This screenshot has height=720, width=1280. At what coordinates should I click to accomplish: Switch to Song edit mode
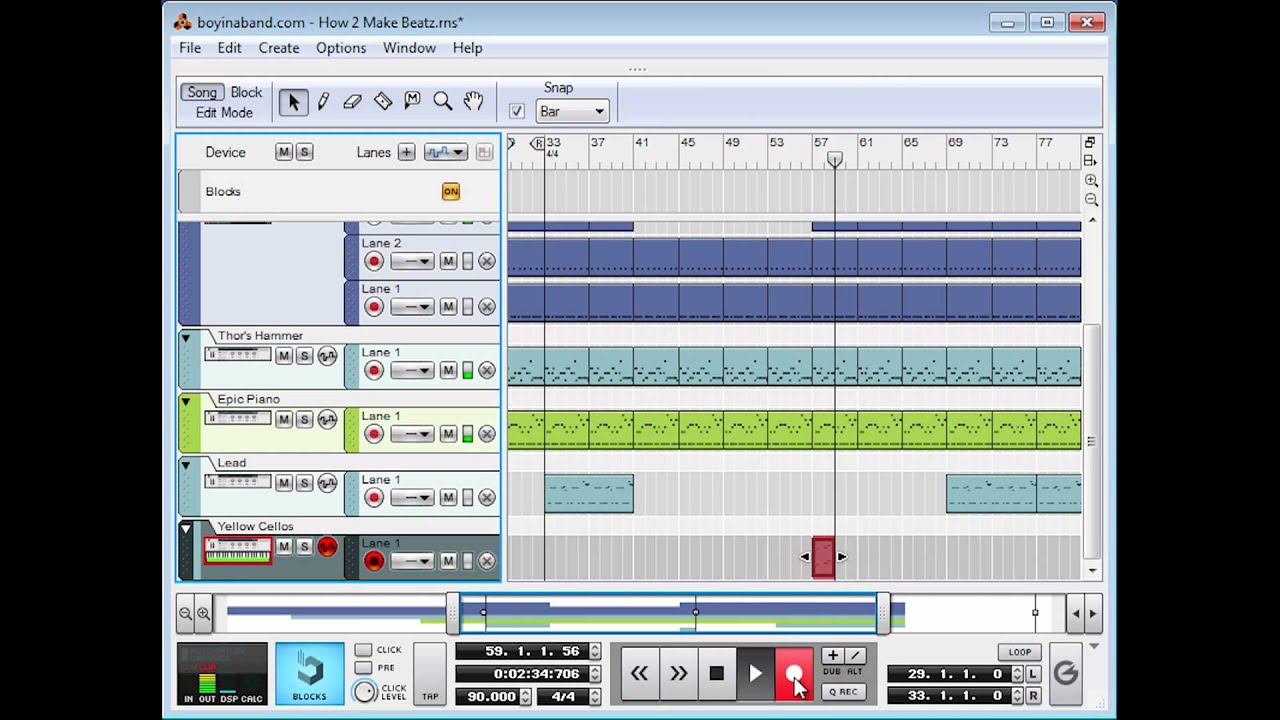click(x=202, y=92)
